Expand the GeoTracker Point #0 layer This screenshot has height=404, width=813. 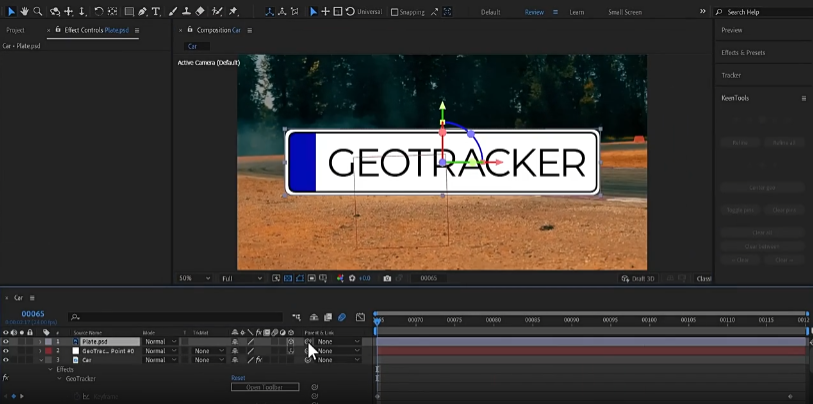[40, 351]
